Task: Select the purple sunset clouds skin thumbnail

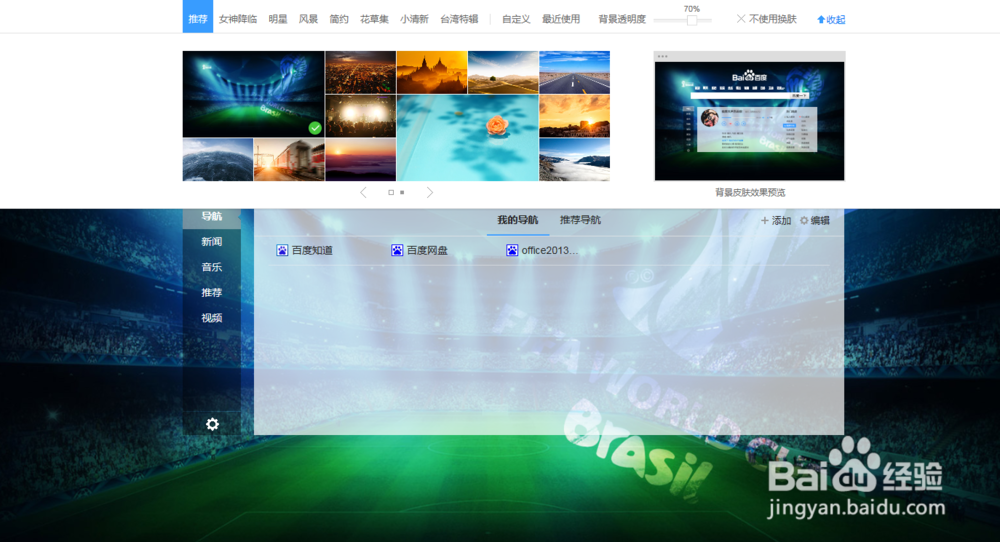Action: click(360, 159)
